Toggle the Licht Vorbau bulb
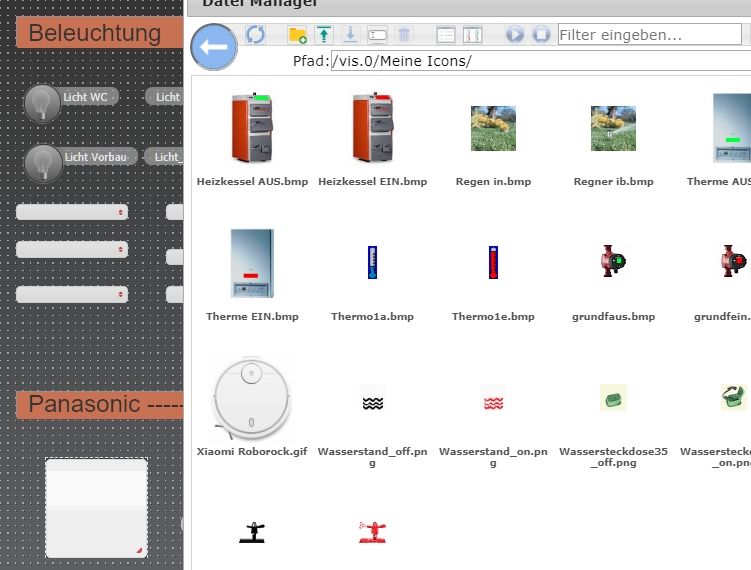Viewport: 751px width, 570px height. click(x=43, y=163)
